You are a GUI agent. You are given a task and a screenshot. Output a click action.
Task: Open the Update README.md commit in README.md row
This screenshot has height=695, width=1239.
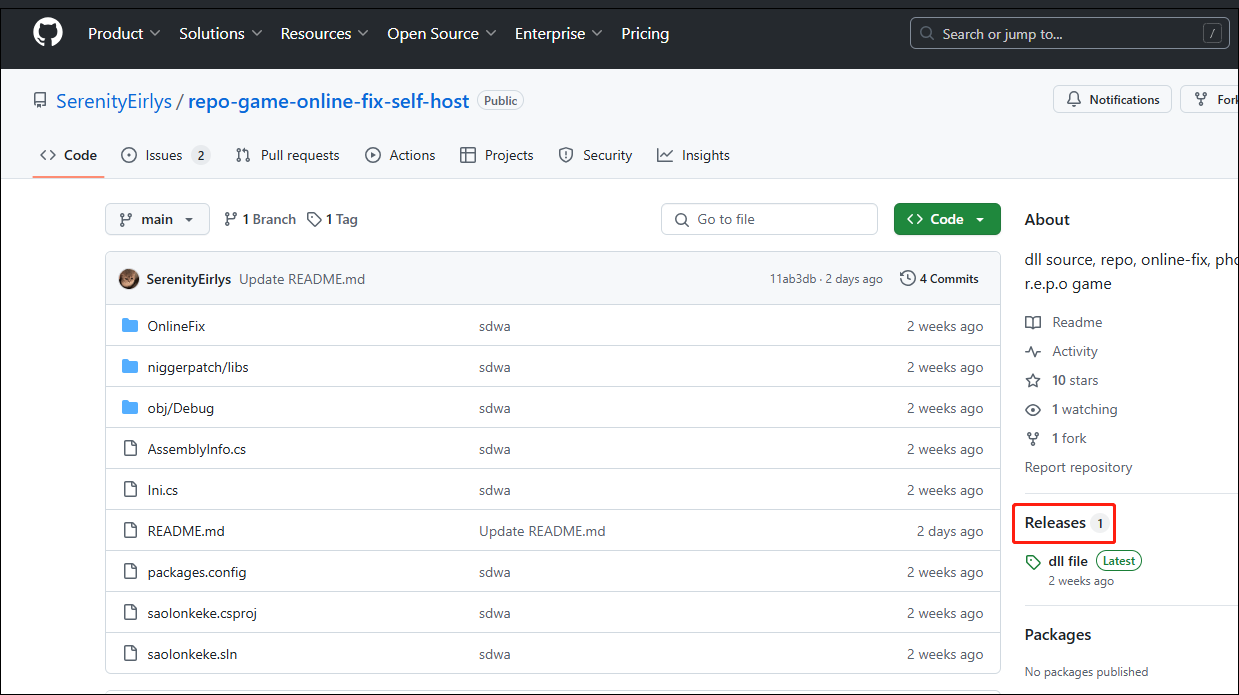542,531
